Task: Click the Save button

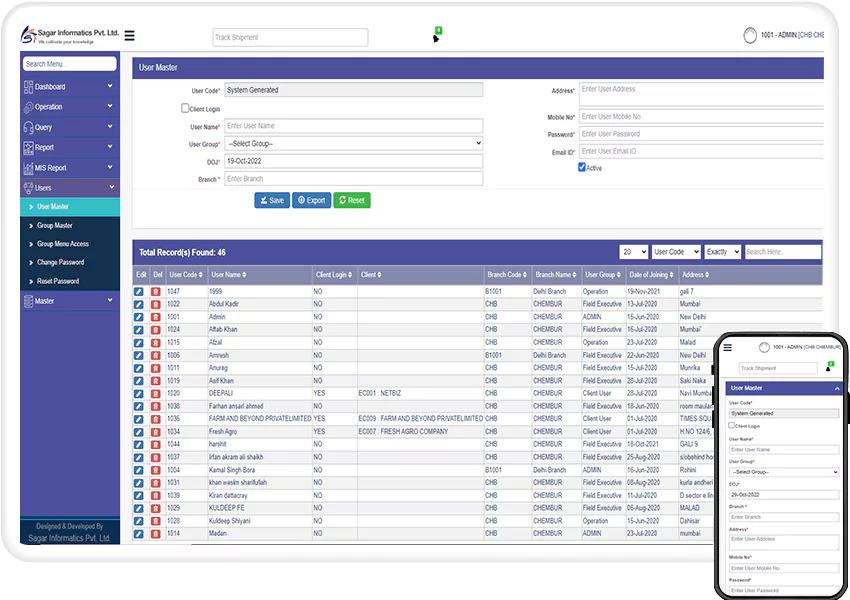Action: pyautogui.click(x=272, y=200)
